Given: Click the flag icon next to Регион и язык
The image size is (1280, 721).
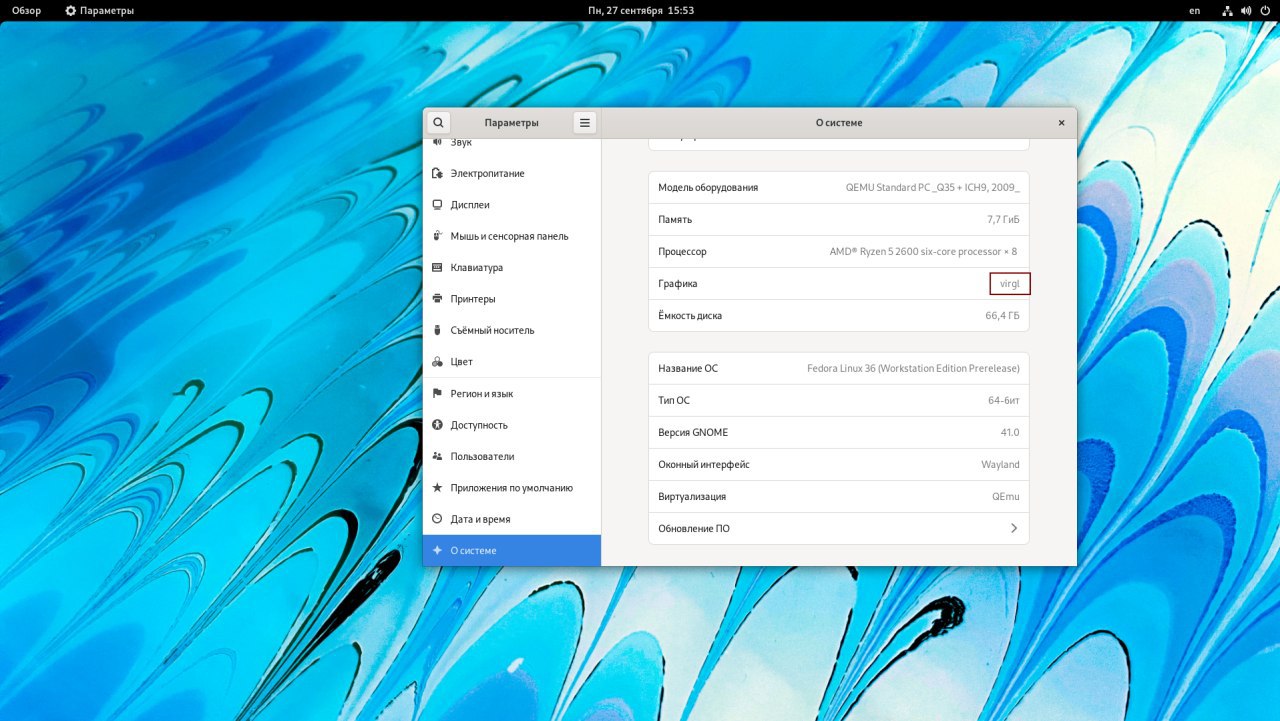Looking at the screenshot, I should (437, 394).
